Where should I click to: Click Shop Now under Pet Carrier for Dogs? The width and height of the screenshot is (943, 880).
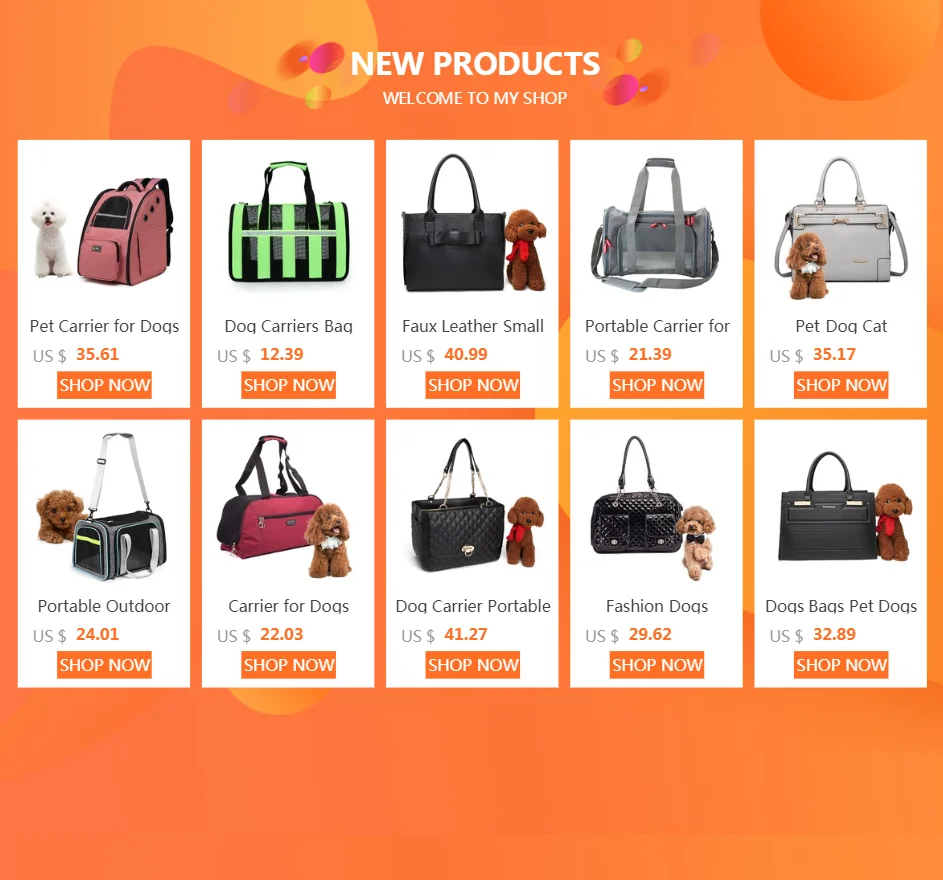[x=104, y=385]
